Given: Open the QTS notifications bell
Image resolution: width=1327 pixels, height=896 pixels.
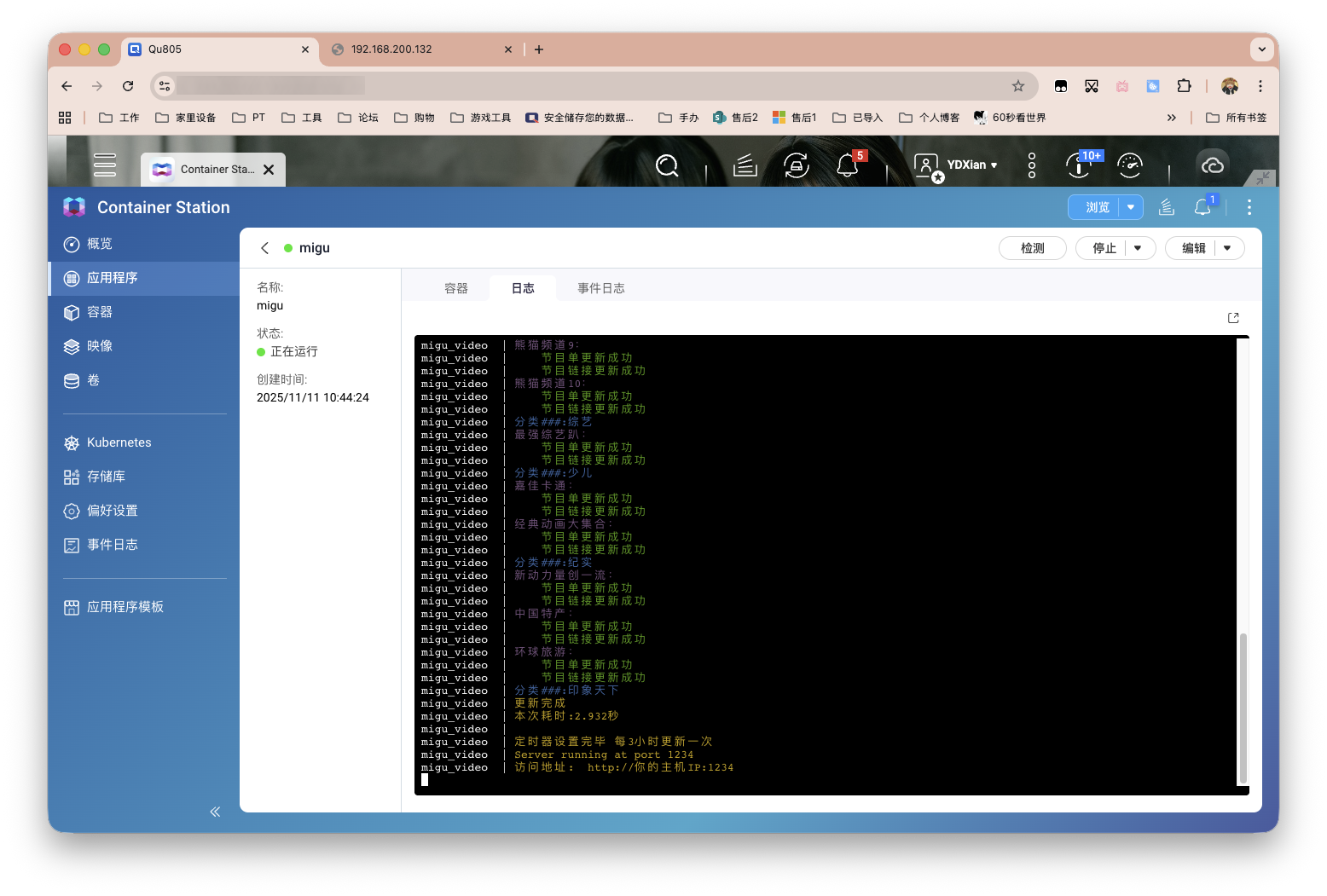Looking at the screenshot, I should point(847,165).
